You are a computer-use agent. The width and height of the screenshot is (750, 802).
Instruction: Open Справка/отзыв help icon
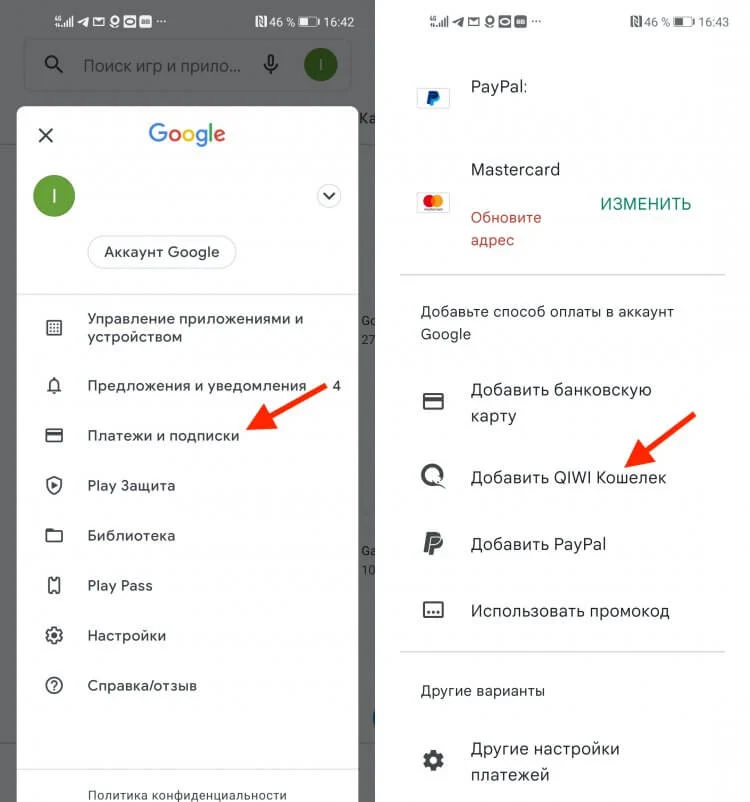coord(54,685)
